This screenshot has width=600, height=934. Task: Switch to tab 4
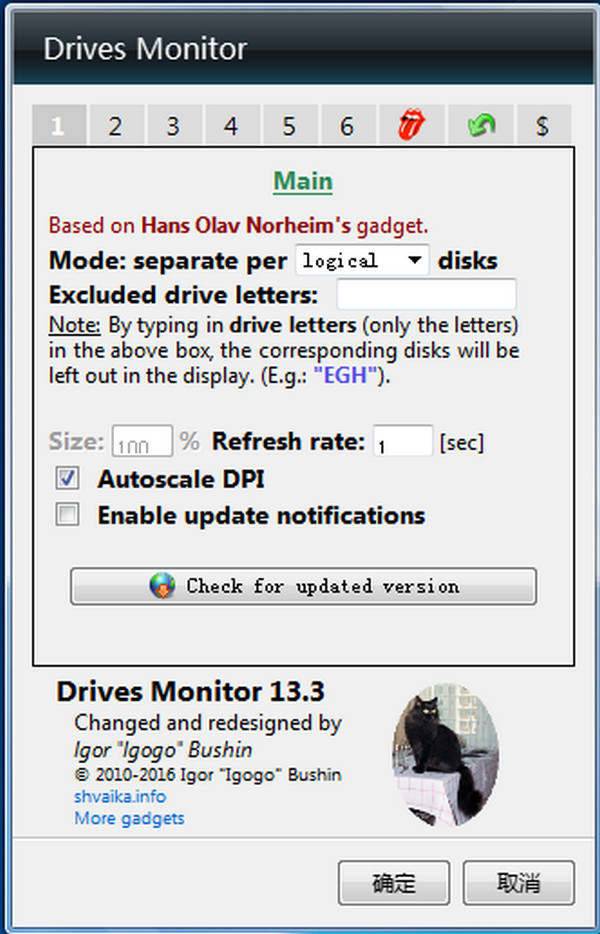pos(232,125)
